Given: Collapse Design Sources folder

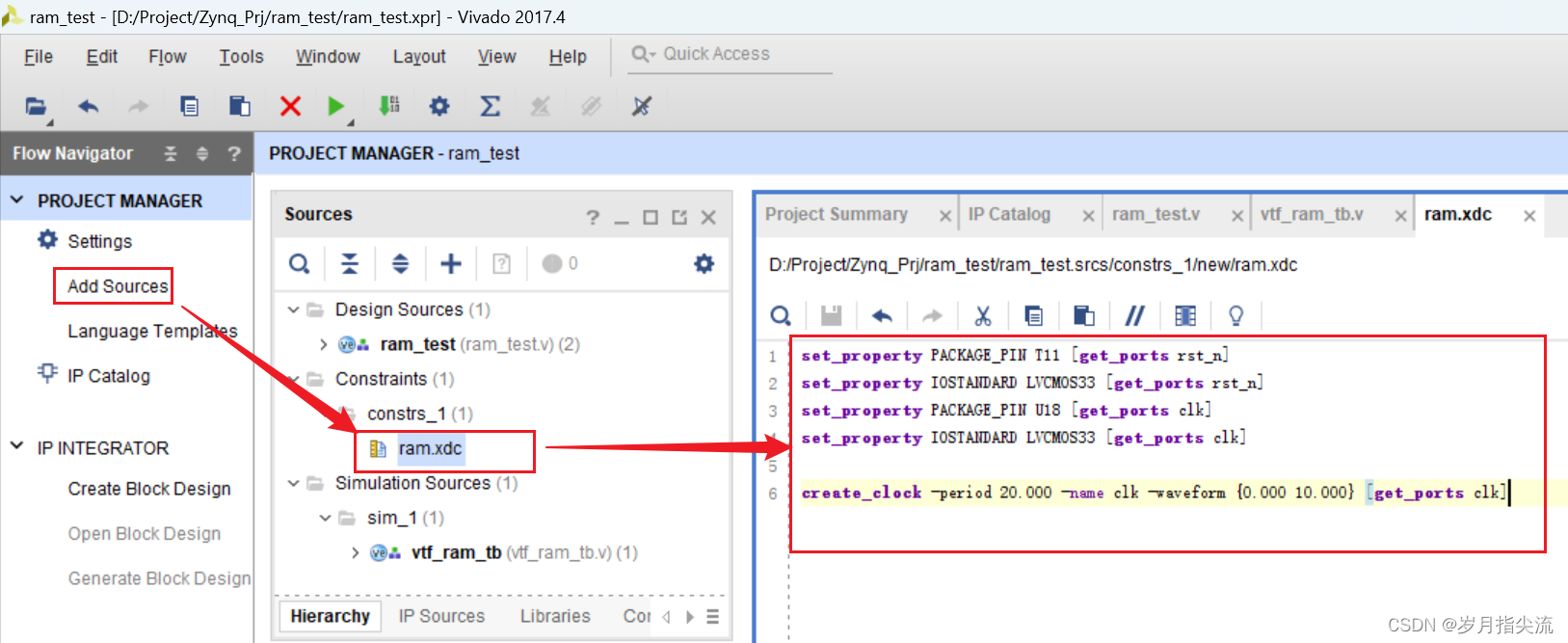Looking at the screenshot, I should click(293, 309).
